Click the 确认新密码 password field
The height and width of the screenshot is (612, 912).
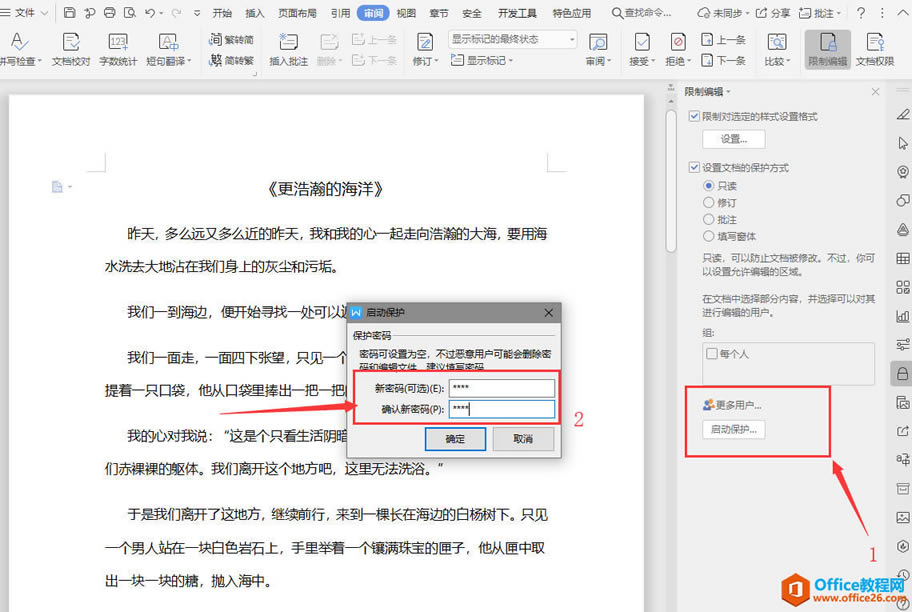coord(502,409)
